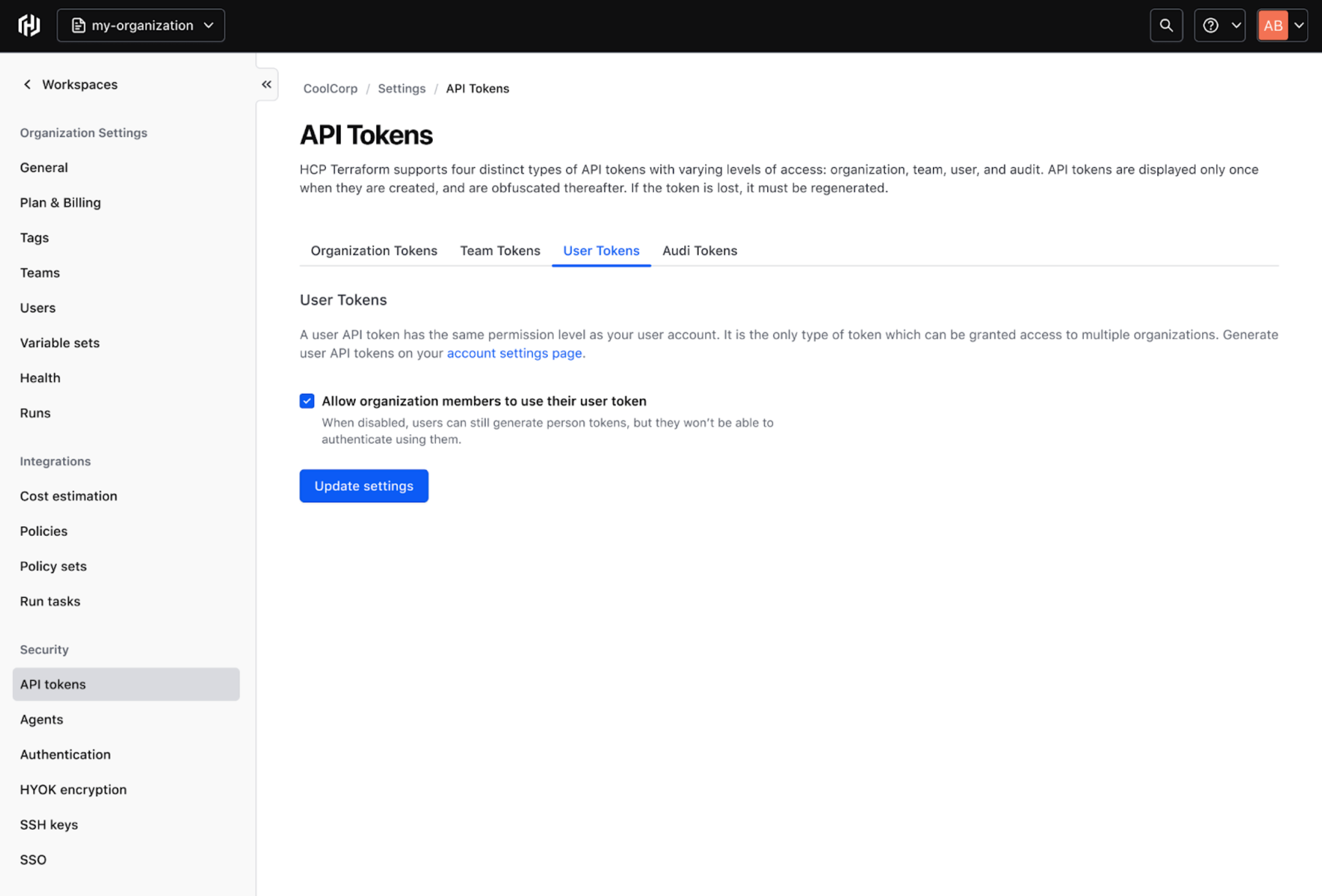1322x896 pixels.
Task: Open Authentication settings
Action: coord(65,754)
